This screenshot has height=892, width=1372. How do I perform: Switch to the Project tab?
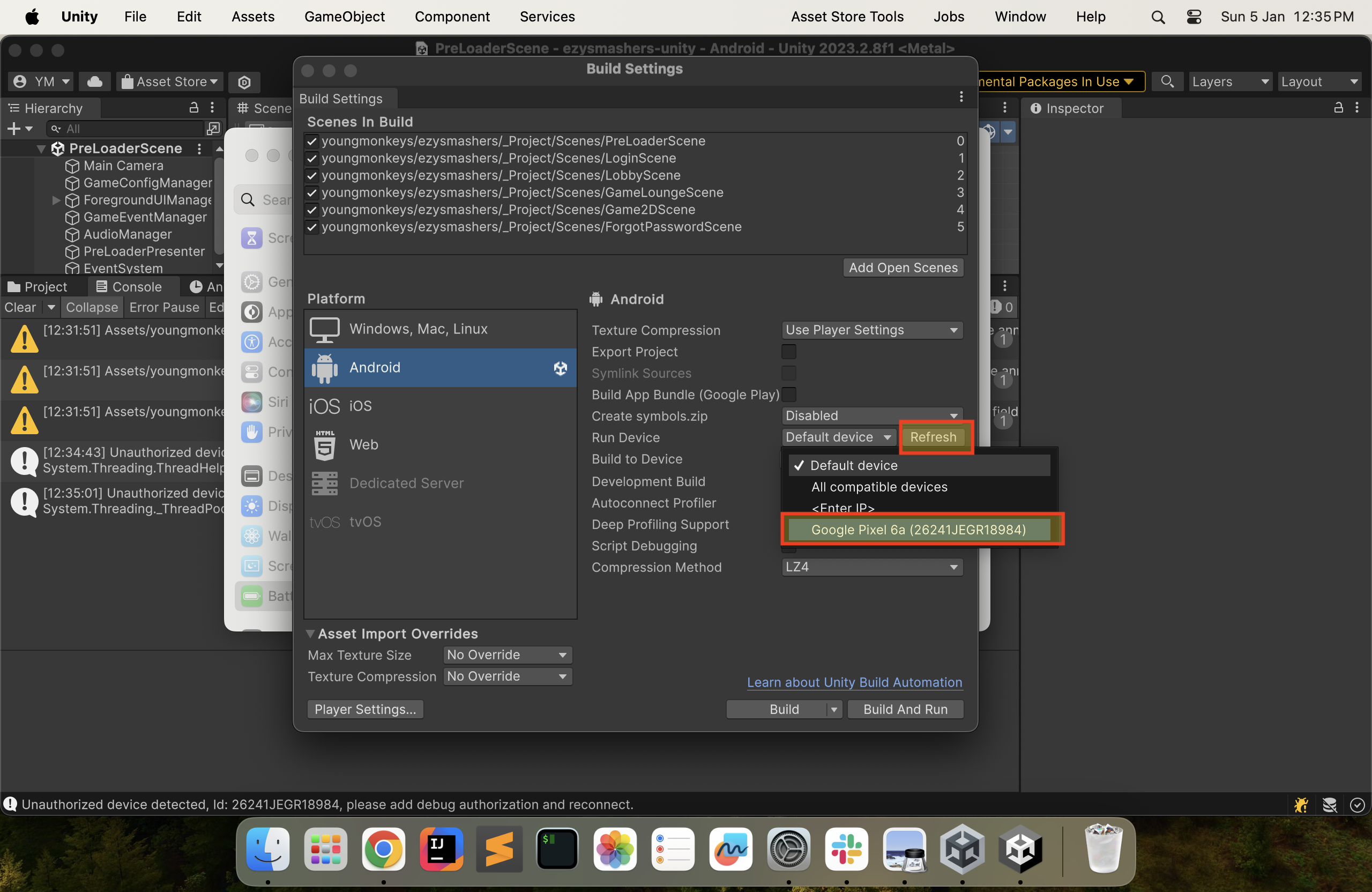(x=38, y=287)
